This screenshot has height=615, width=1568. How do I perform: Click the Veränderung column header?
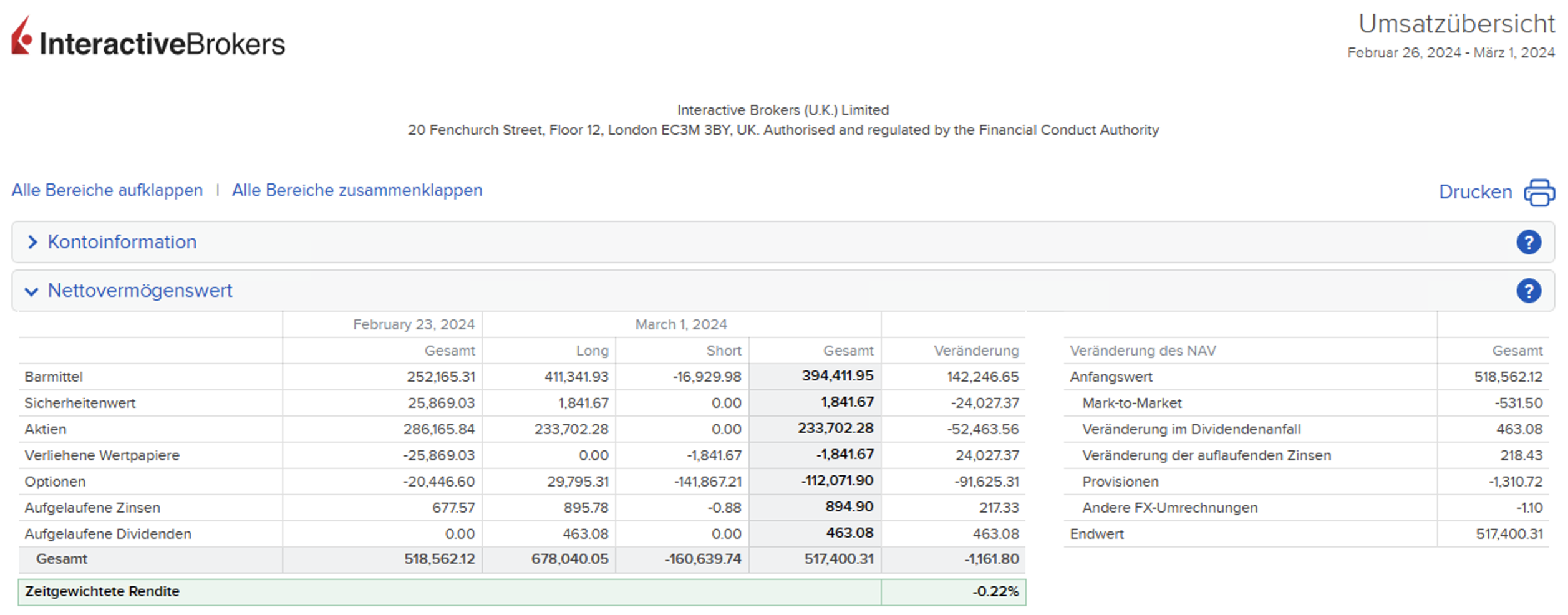[975, 351]
